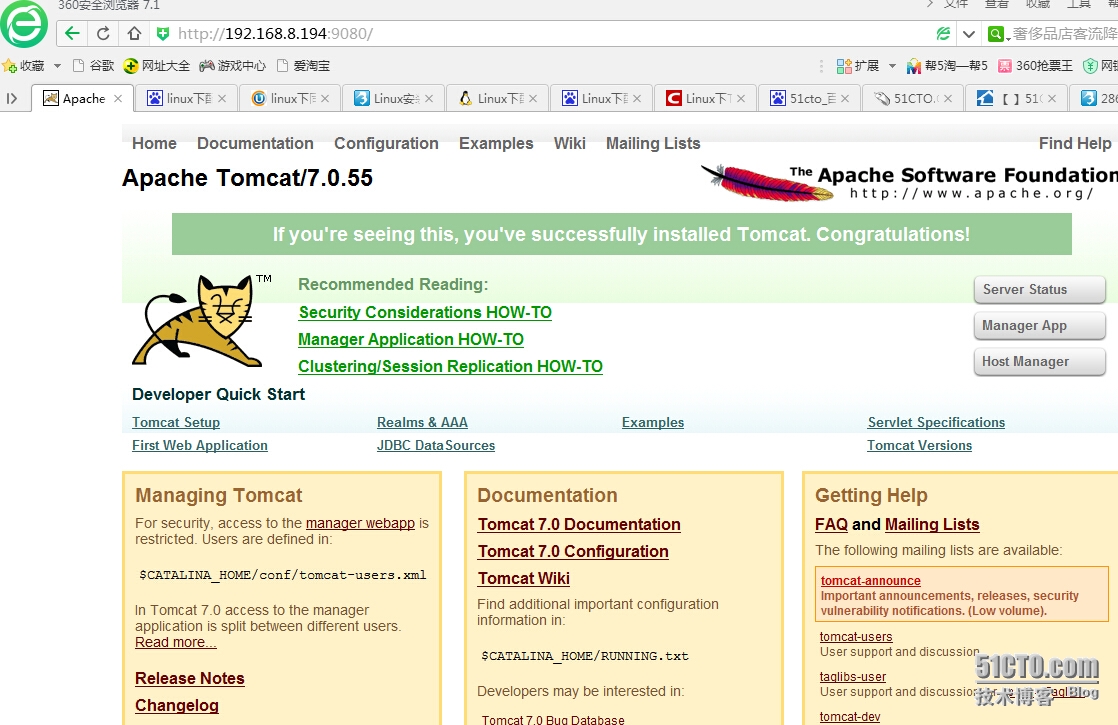The image size is (1118, 725).
Task: Reload the page with refresh icon
Action: [103, 34]
